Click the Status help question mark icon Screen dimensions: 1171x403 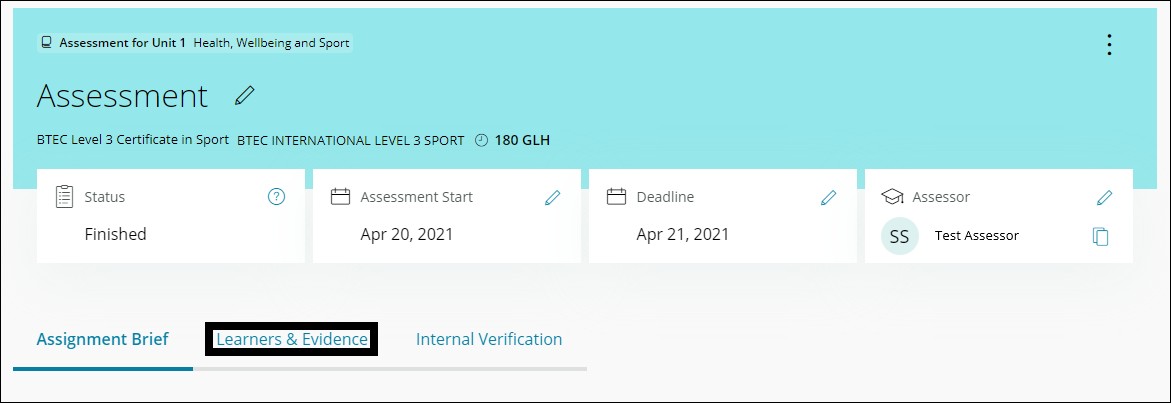(x=277, y=197)
